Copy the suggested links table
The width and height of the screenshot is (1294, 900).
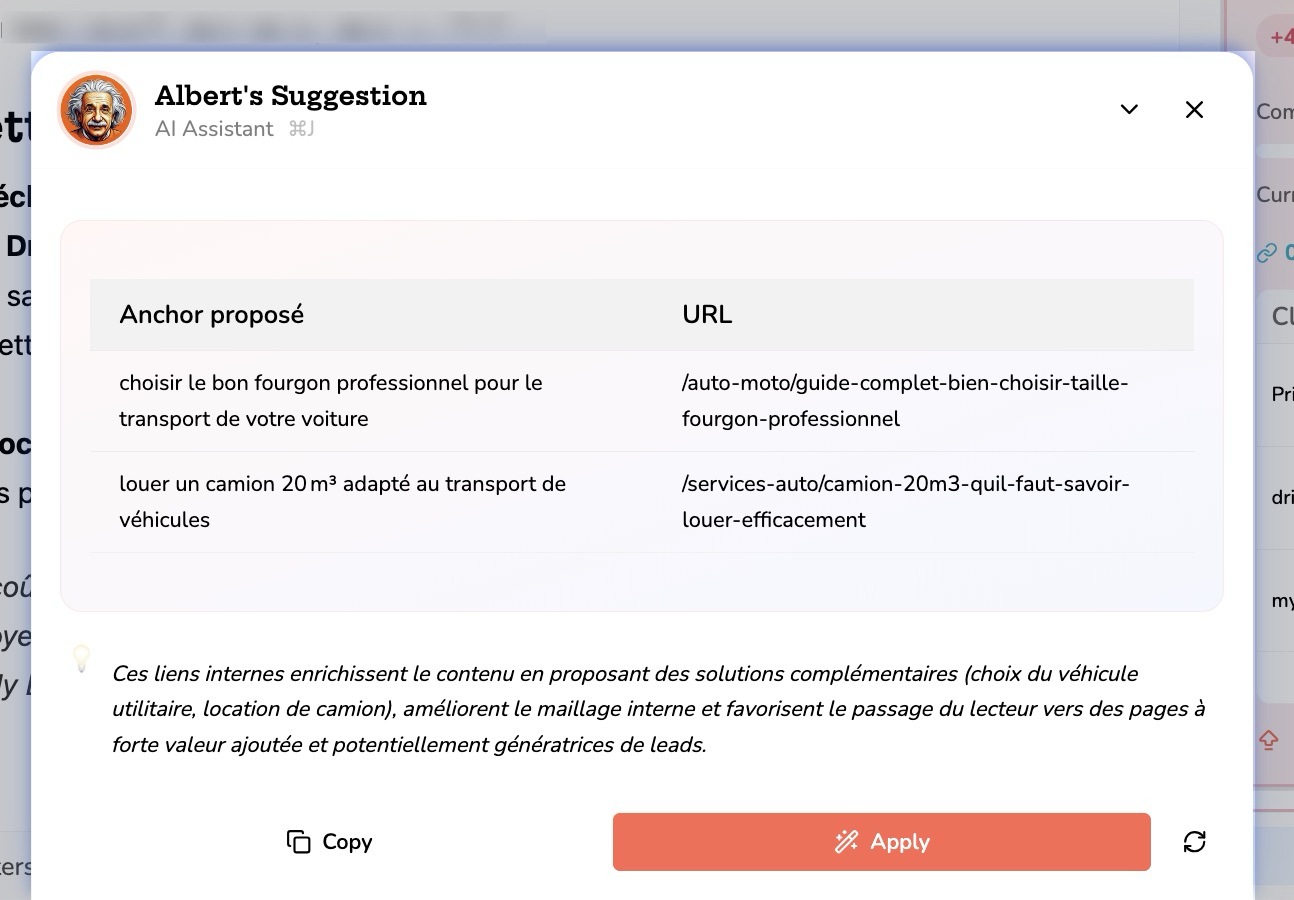329,842
